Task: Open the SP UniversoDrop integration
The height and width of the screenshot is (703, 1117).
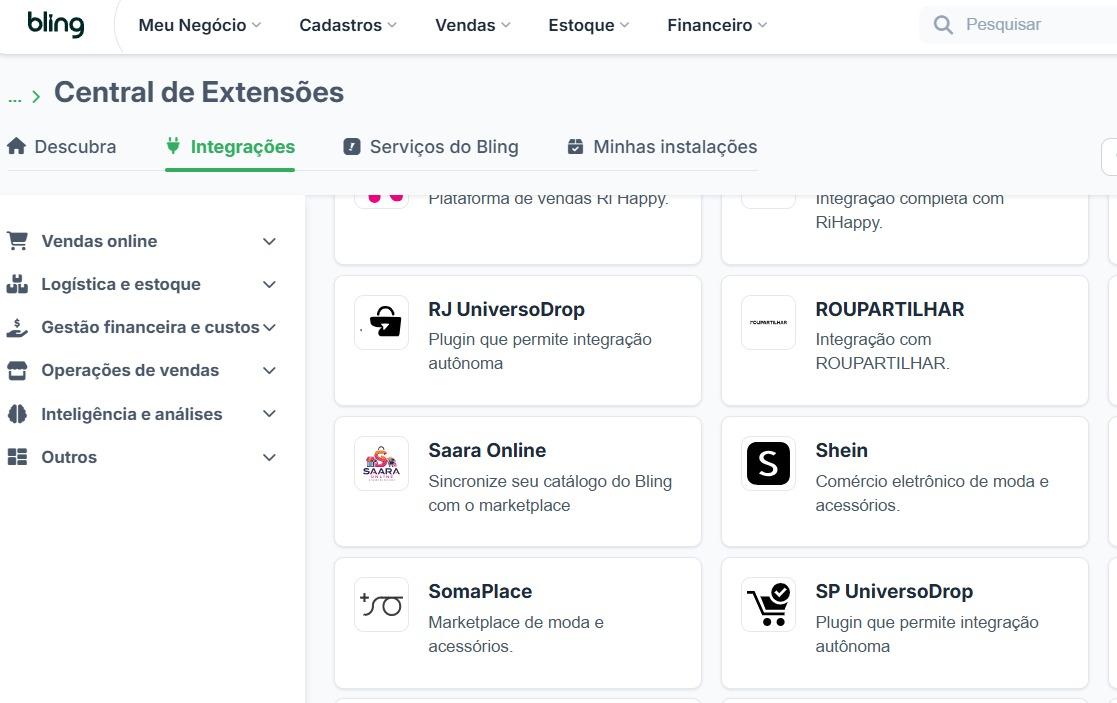Action: (905, 623)
